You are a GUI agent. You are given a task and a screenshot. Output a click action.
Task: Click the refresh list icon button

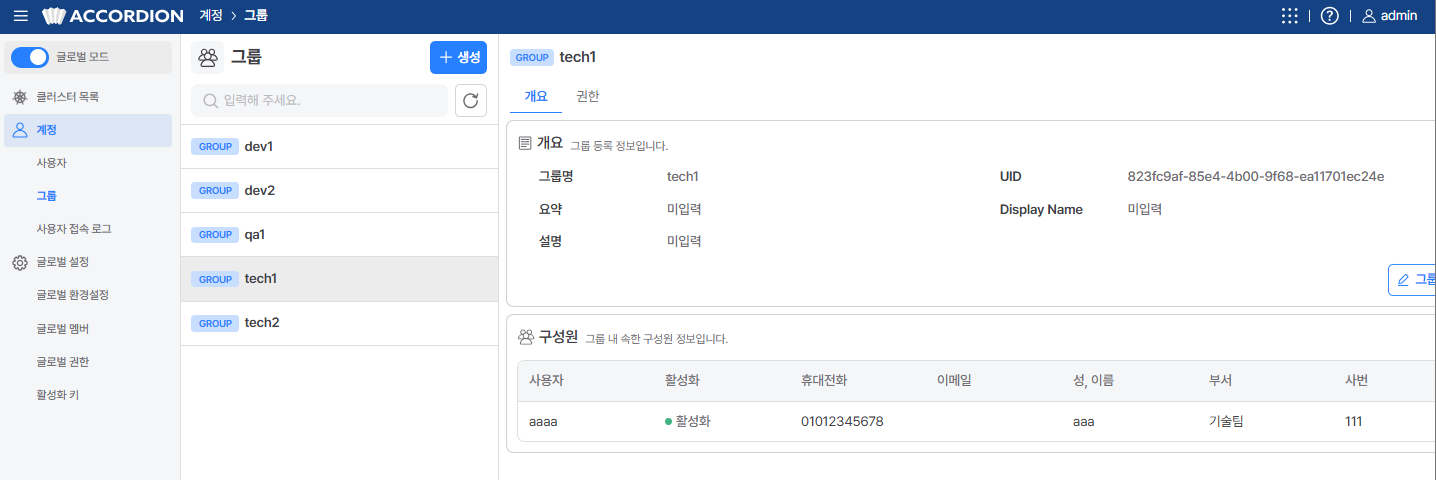(x=471, y=100)
